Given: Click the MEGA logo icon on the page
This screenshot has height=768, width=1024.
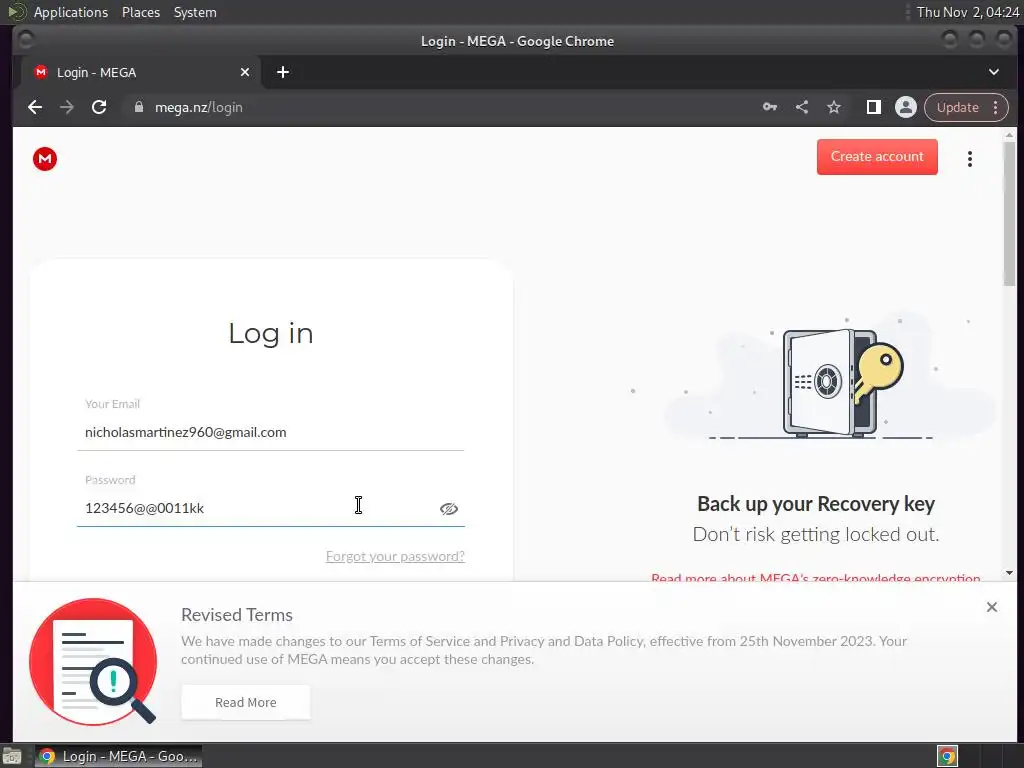Looking at the screenshot, I should 45,159.
